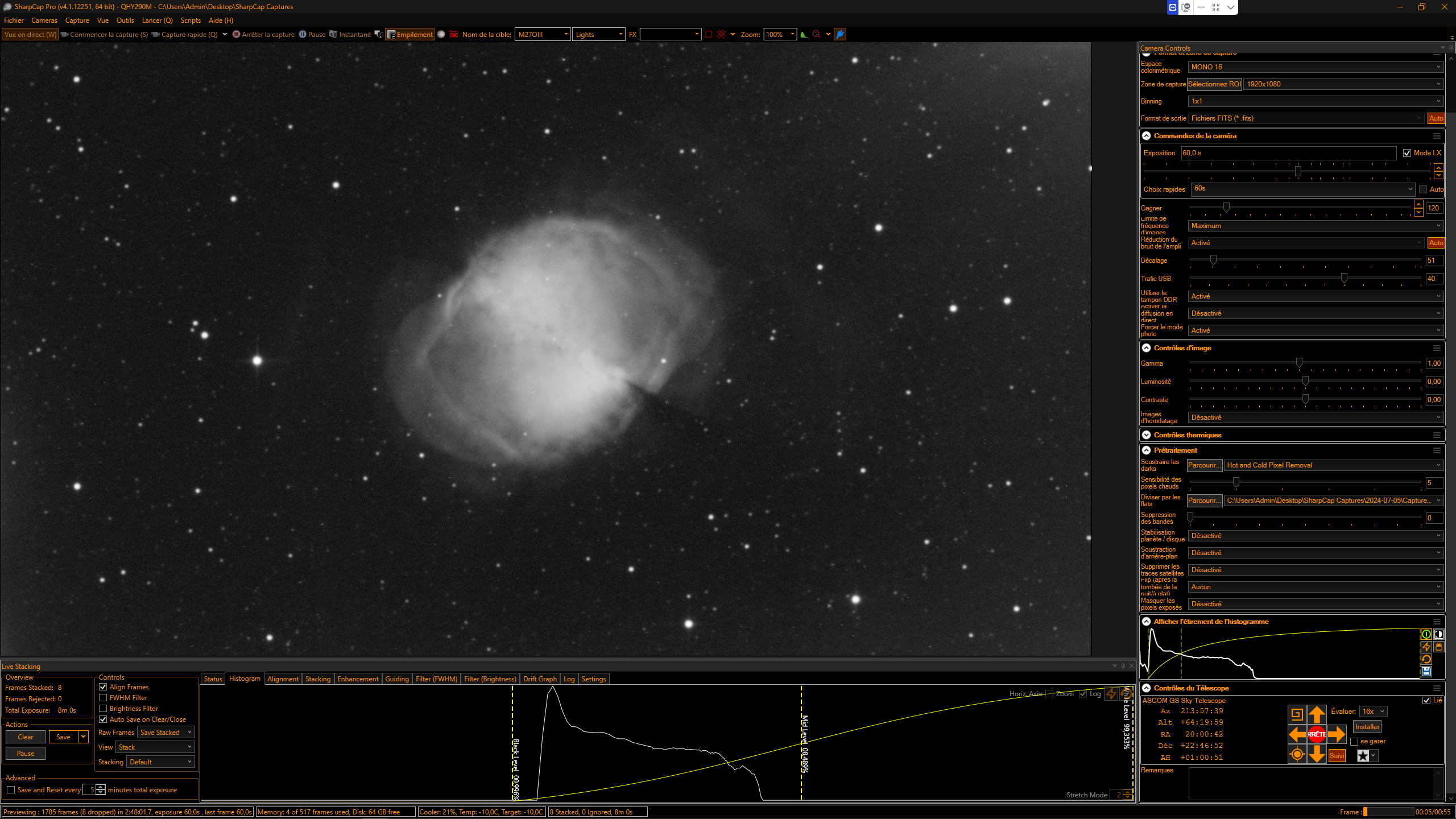The width and height of the screenshot is (1456, 819).
Task: Click the Gamma slider
Action: tap(1305, 363)
